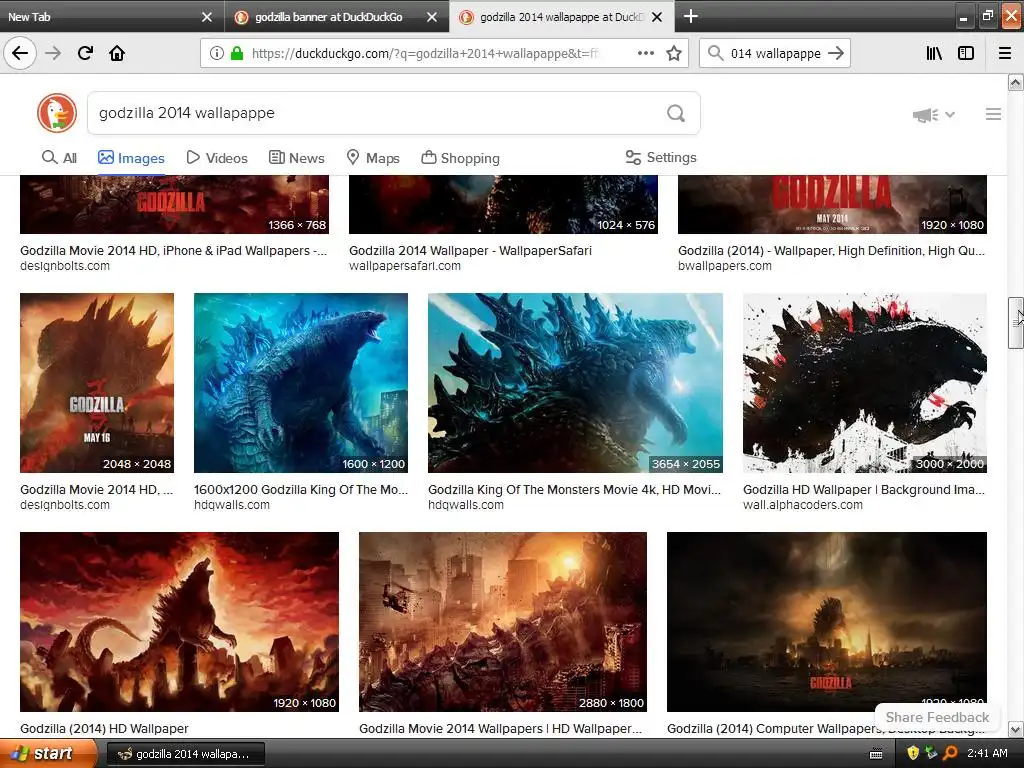This screenshot has width=1024, height=768.
Task: Click wall.alphacoders.com source text
Action: 803,505
